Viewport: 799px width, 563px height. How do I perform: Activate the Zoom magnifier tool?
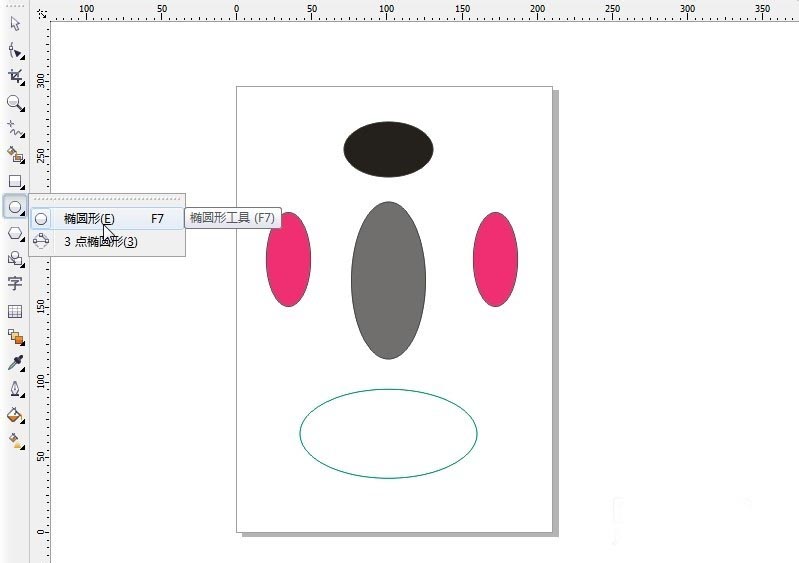point(15,103)
